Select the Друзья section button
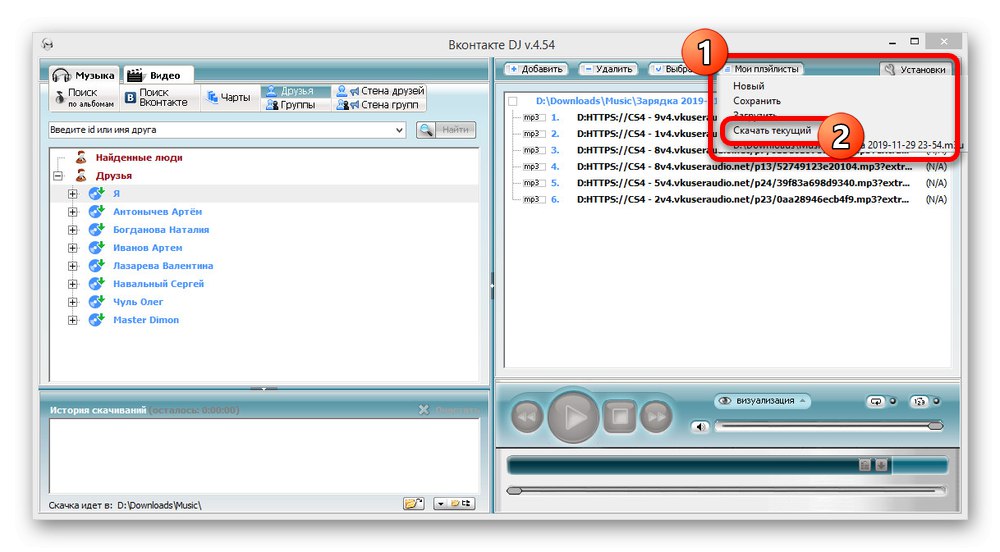1000x552 pixels. tap(296, 91)
